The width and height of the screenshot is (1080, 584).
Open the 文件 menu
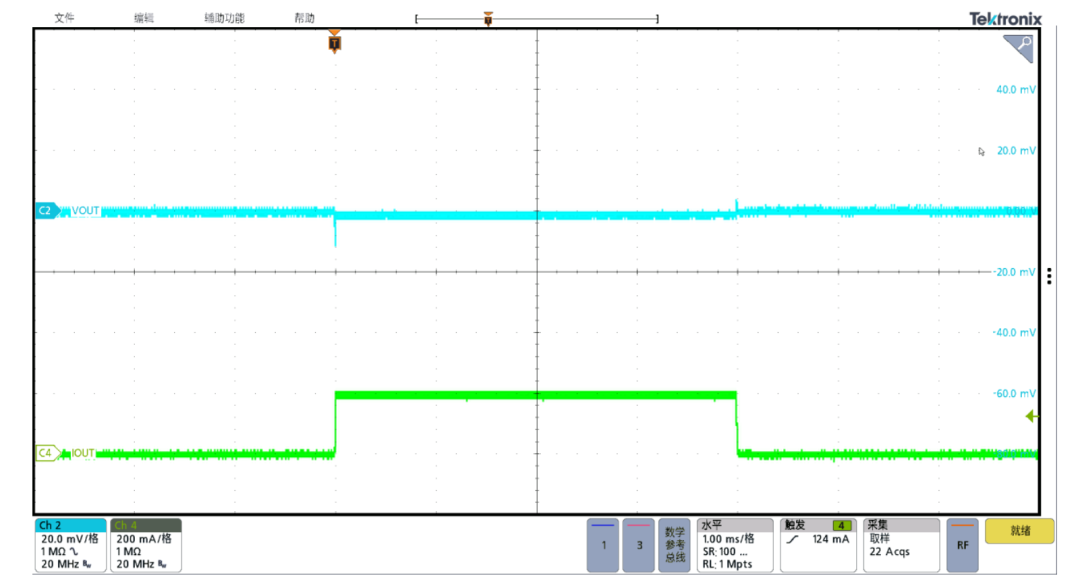pyautogui.click(x=65, y=18)
